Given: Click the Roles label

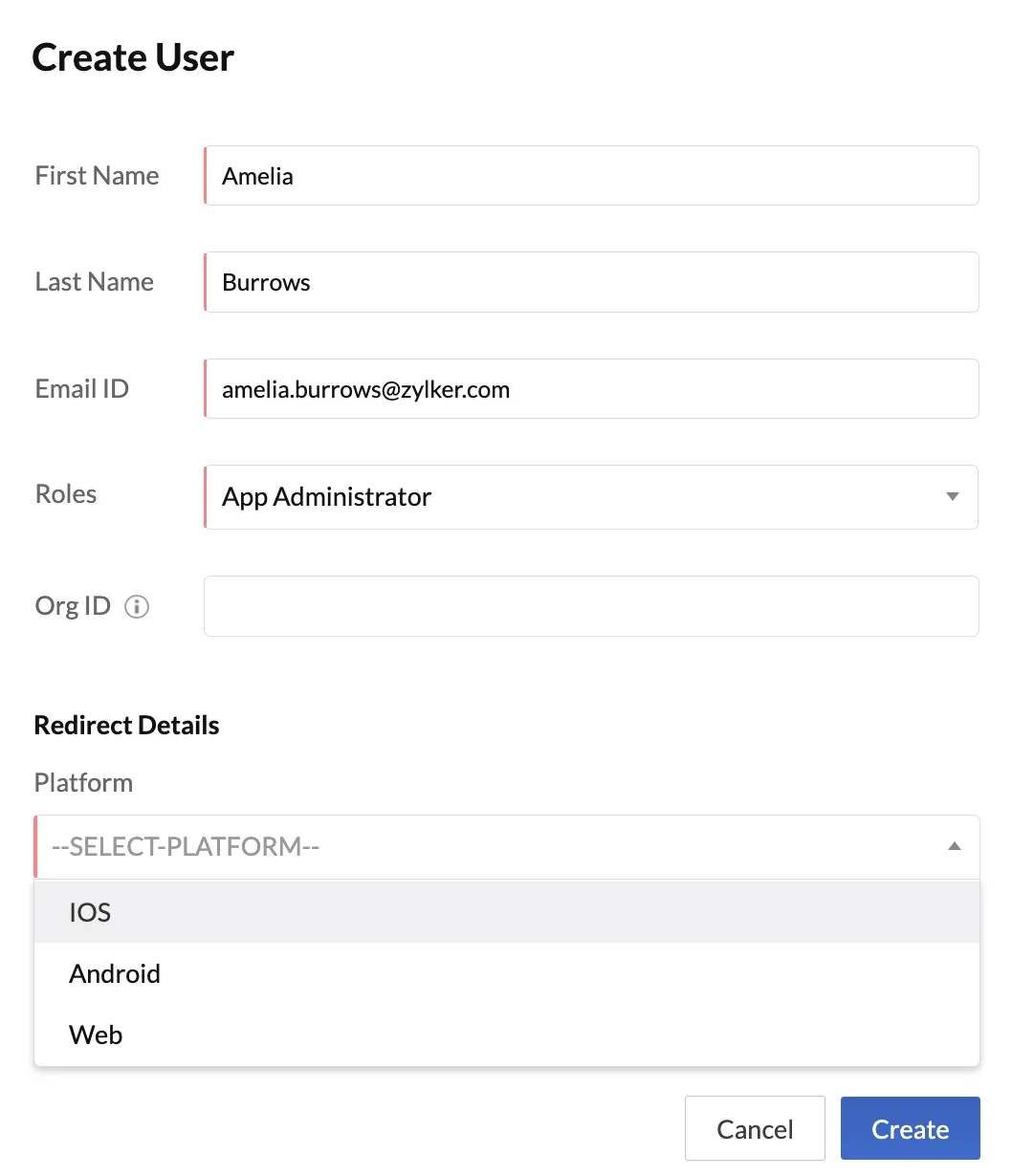Looking at the screenshot, I should (x=66, y=494).
